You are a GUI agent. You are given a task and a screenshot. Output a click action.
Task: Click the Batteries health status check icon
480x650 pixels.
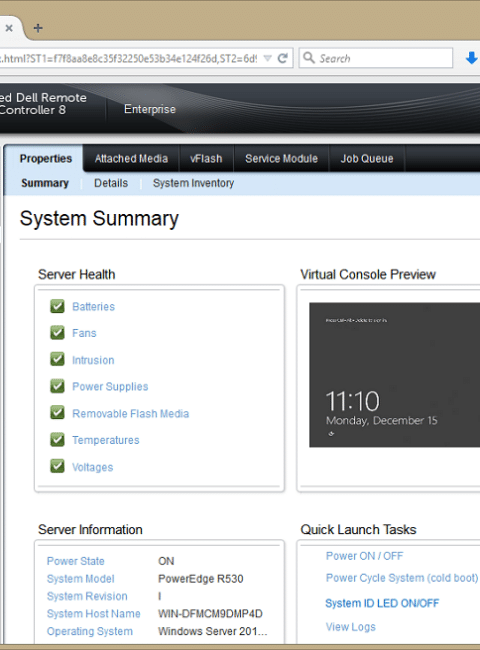coord(57,306)
